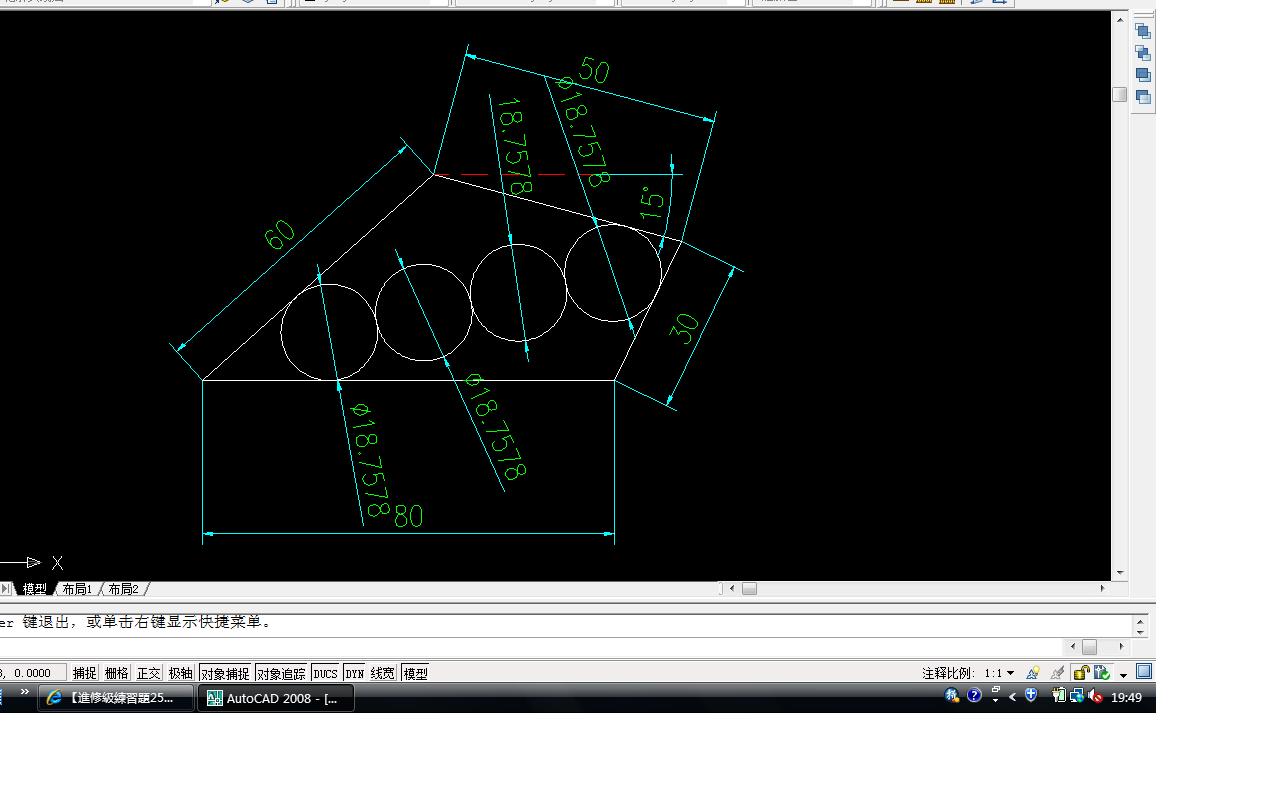Click command line horizontal scroll left arrow
Screen dimensions: 1280x800
[x=1073, y=647]
